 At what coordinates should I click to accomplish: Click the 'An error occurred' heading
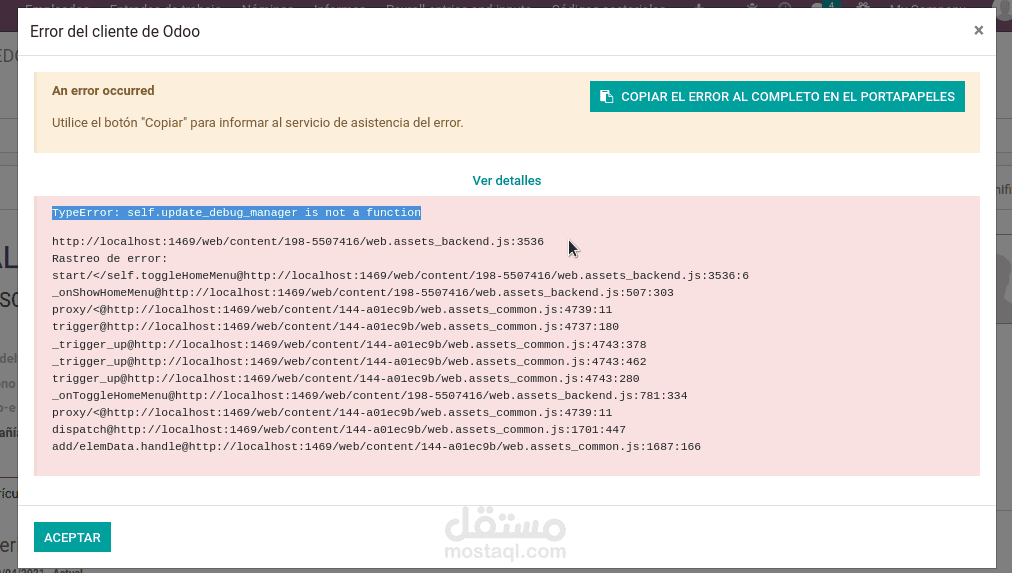point(103,90)
